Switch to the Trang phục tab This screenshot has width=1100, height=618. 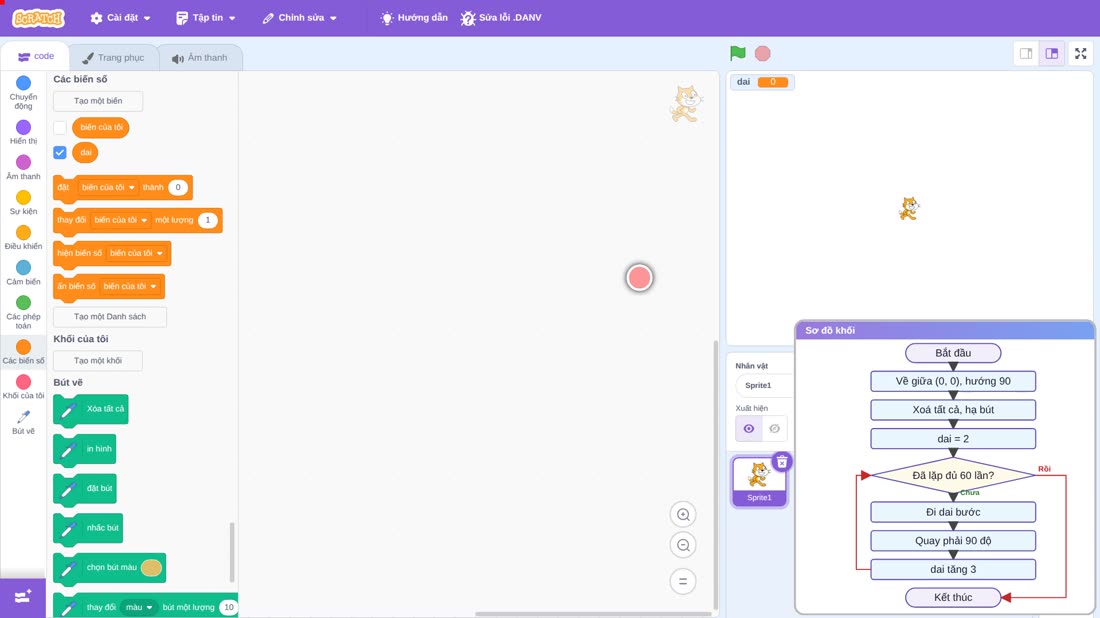pyautogui.click(x=113, y=58)
